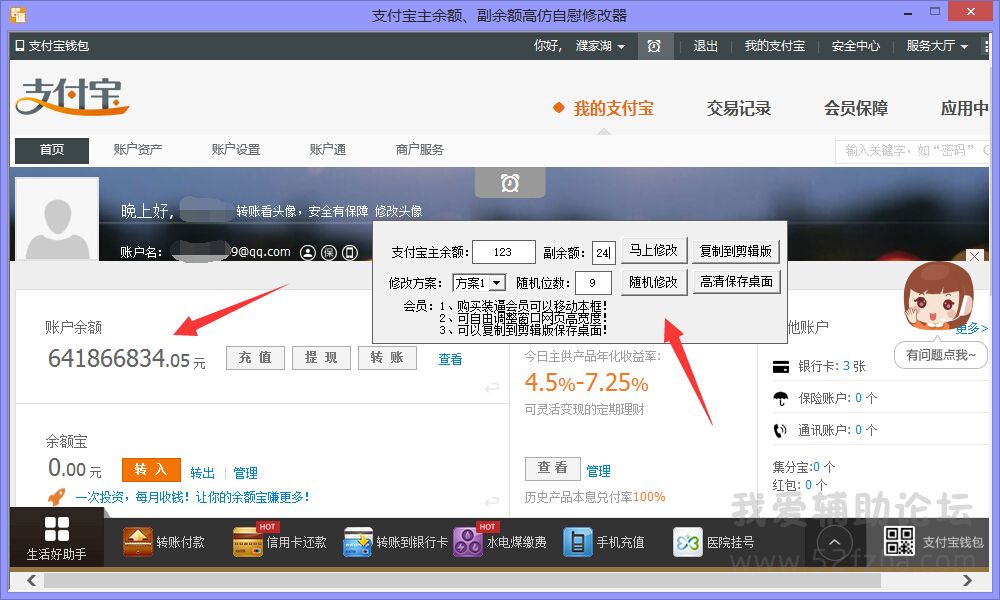Click the orange 转入 button
This screenshot has width=1000, height=600.
click(x=151, y=470)
